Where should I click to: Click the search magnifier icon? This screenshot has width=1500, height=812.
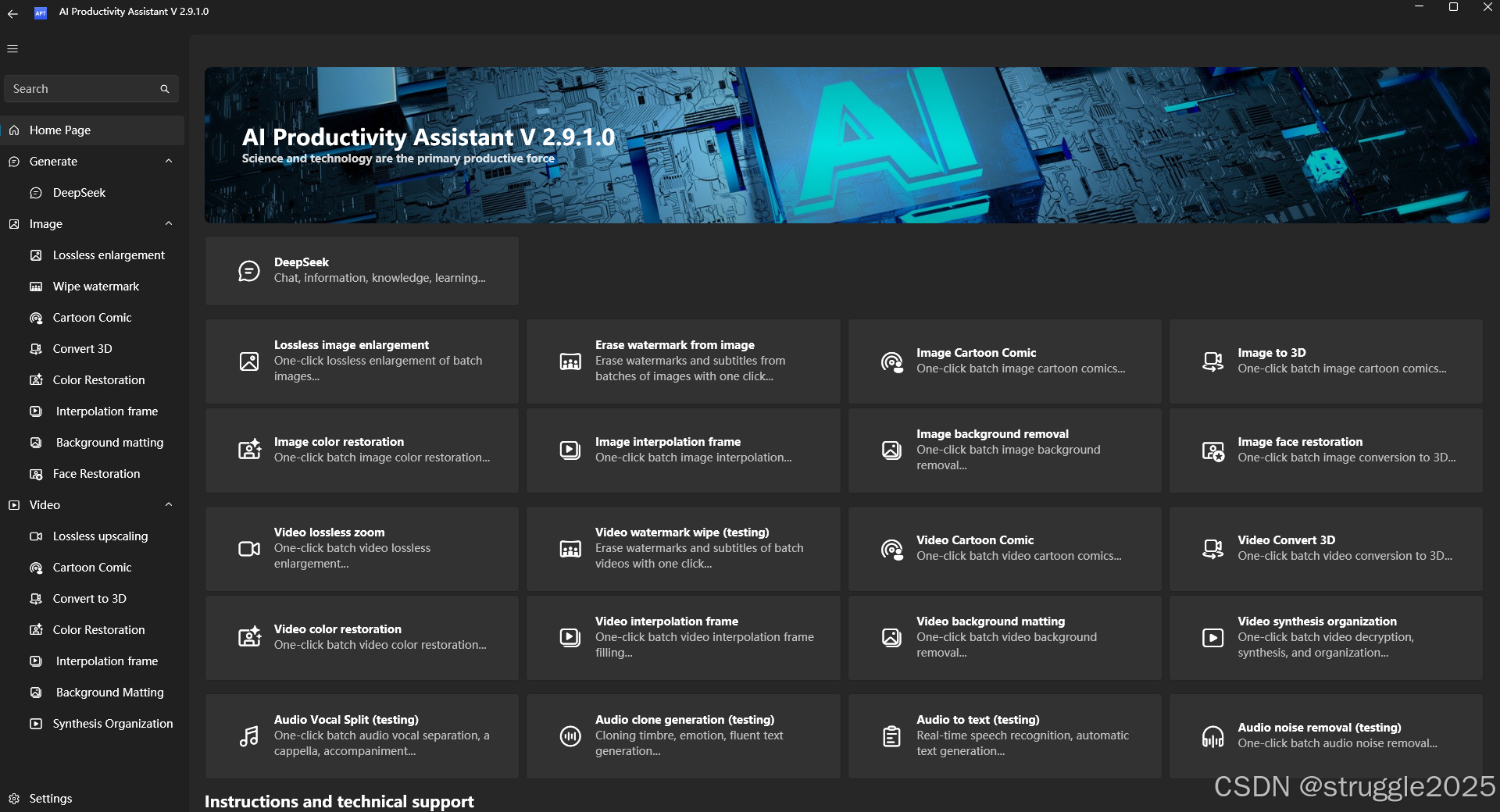click(x=165, y=89)
